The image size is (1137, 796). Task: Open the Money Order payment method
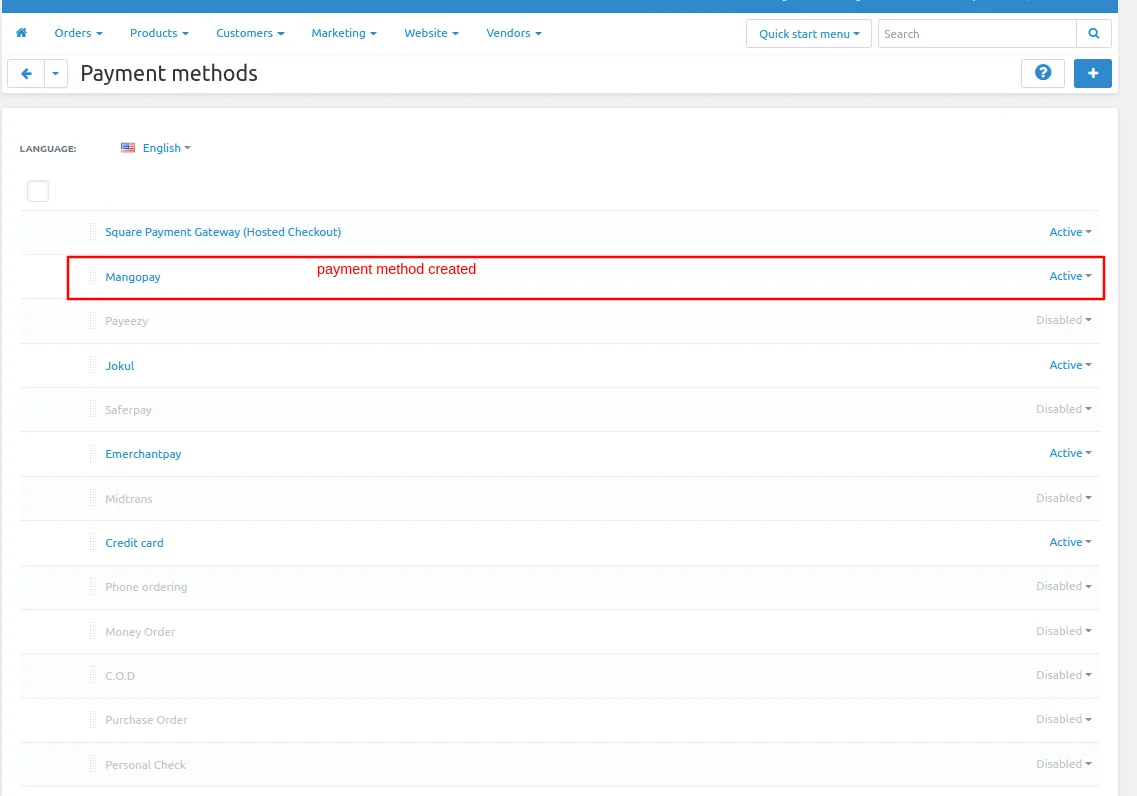140,632
